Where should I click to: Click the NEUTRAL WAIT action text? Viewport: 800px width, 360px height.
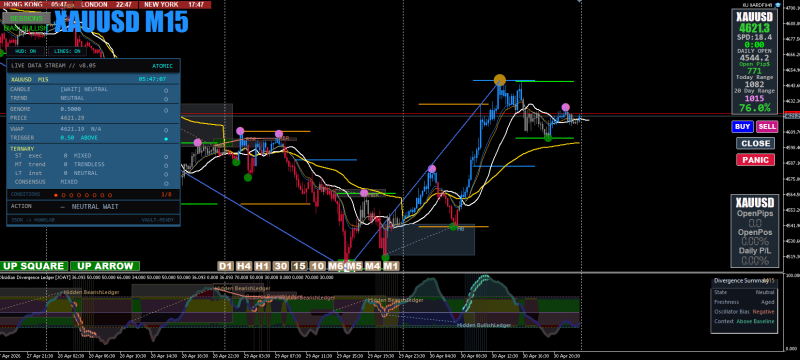(95, 207)
